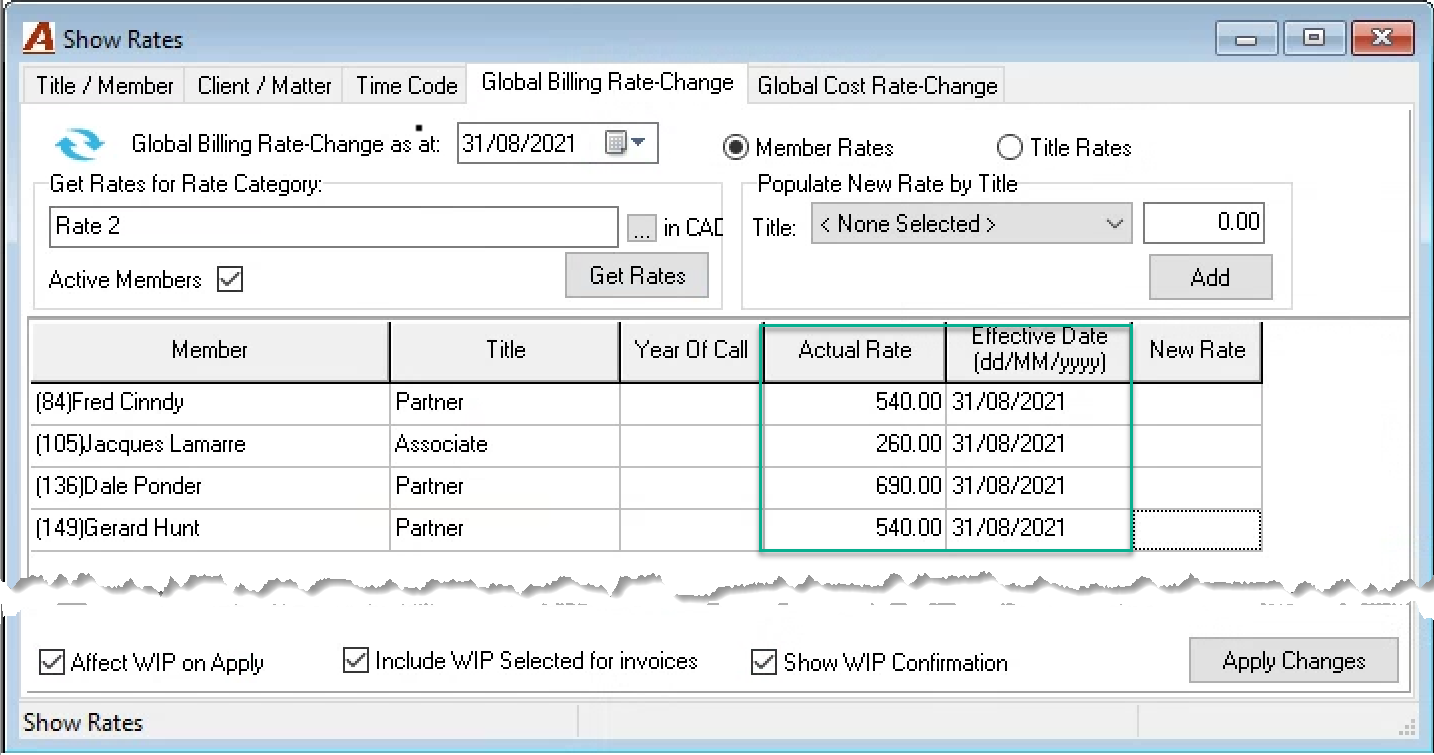Image resolution: width=1434 pixels, height=755 pixels.
Task: Expand the Title dropdown showing None Selected
Action: (971, 224)
